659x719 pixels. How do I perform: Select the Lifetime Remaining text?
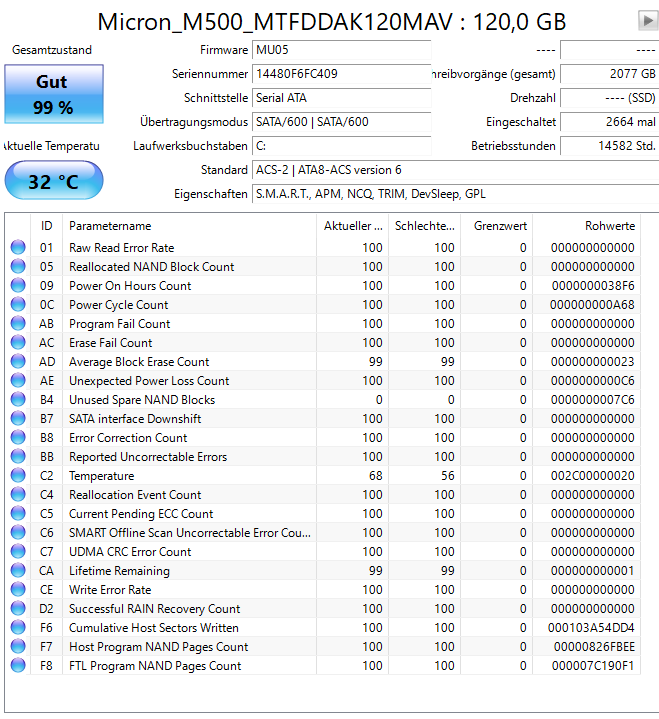click(x=119, y=571)
